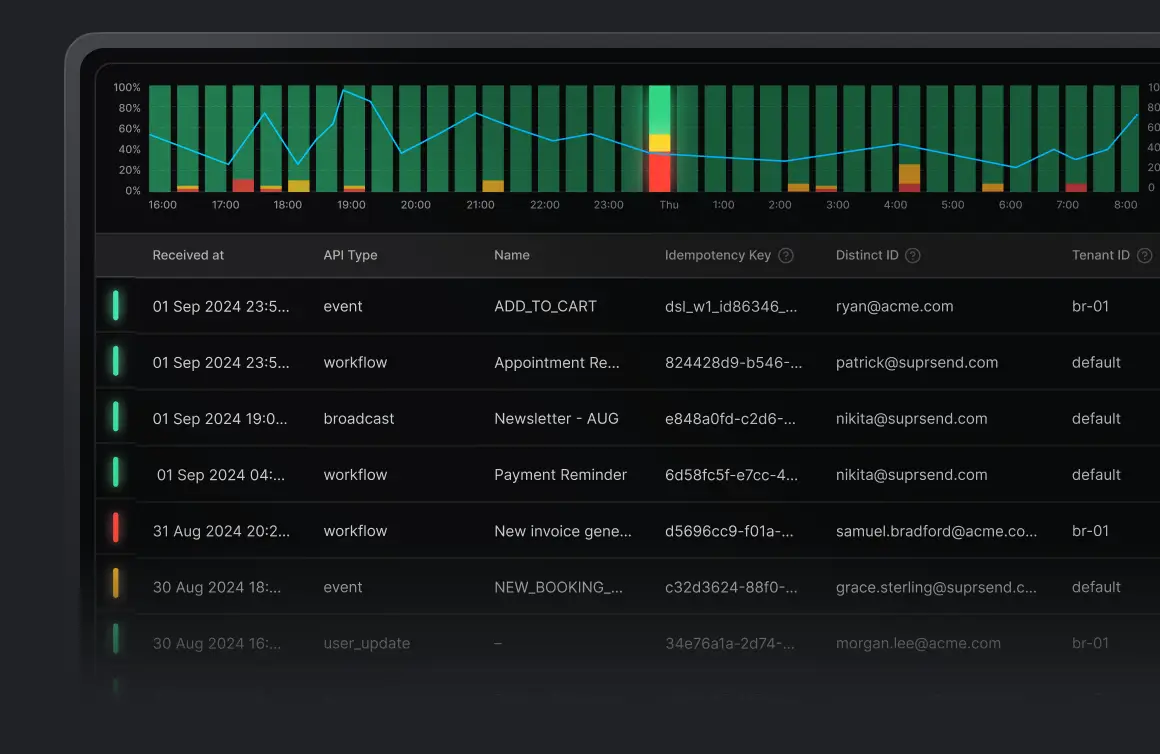Click timestamp 30 Aug 2024 16:...
The image size is (1160, 754).
coord(217,644)
